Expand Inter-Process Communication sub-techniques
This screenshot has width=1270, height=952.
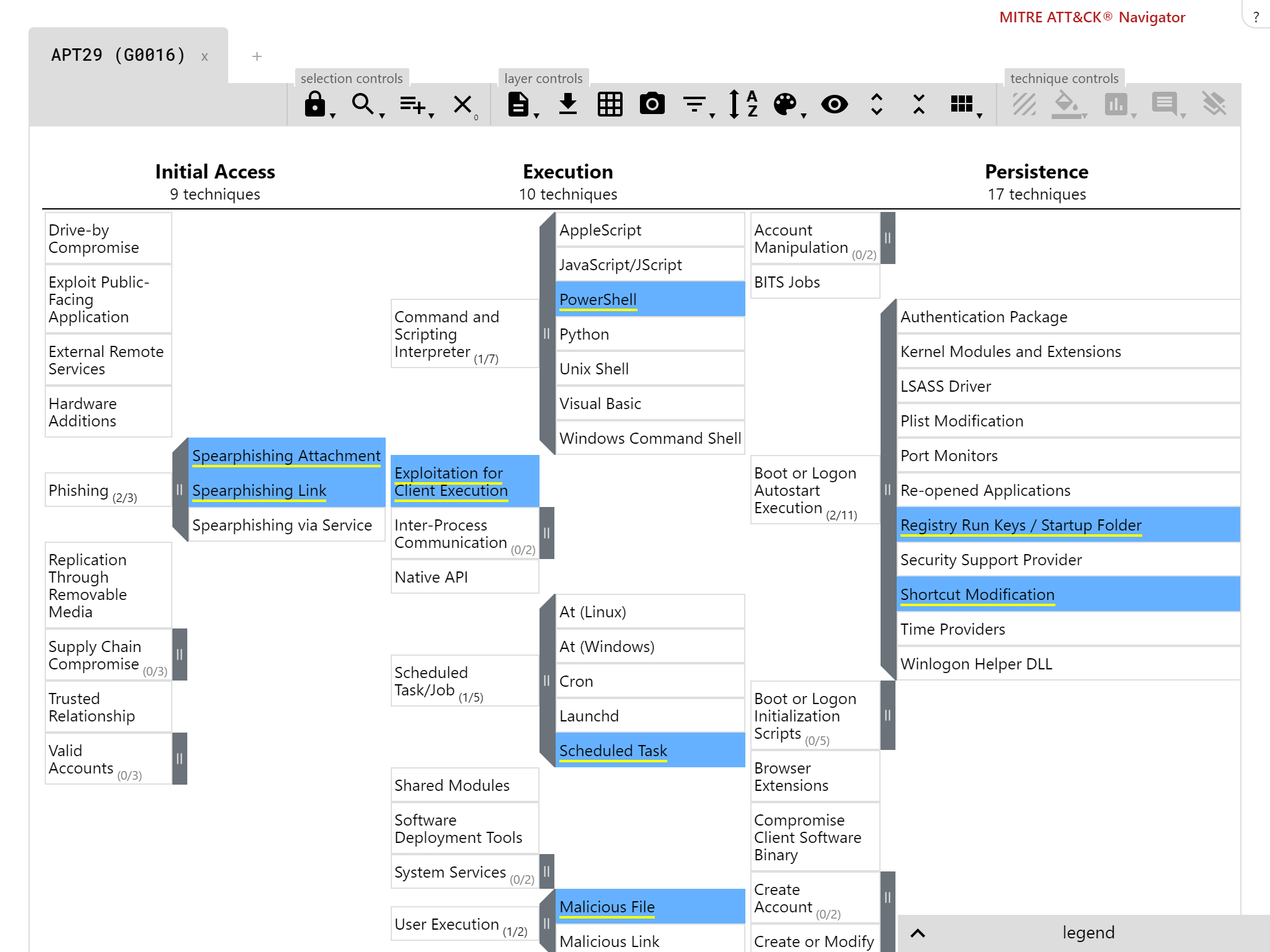click(x=547, y=533)
